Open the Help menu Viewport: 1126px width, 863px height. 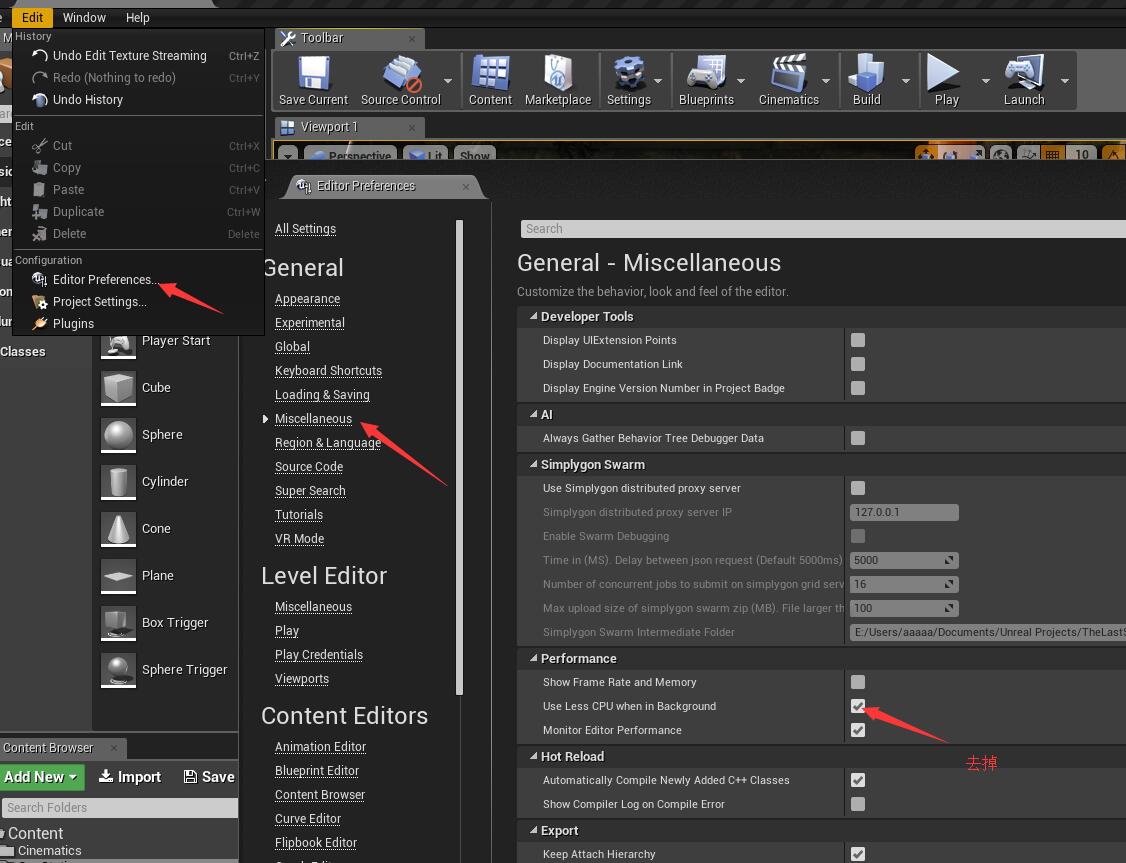click(137, 17)
